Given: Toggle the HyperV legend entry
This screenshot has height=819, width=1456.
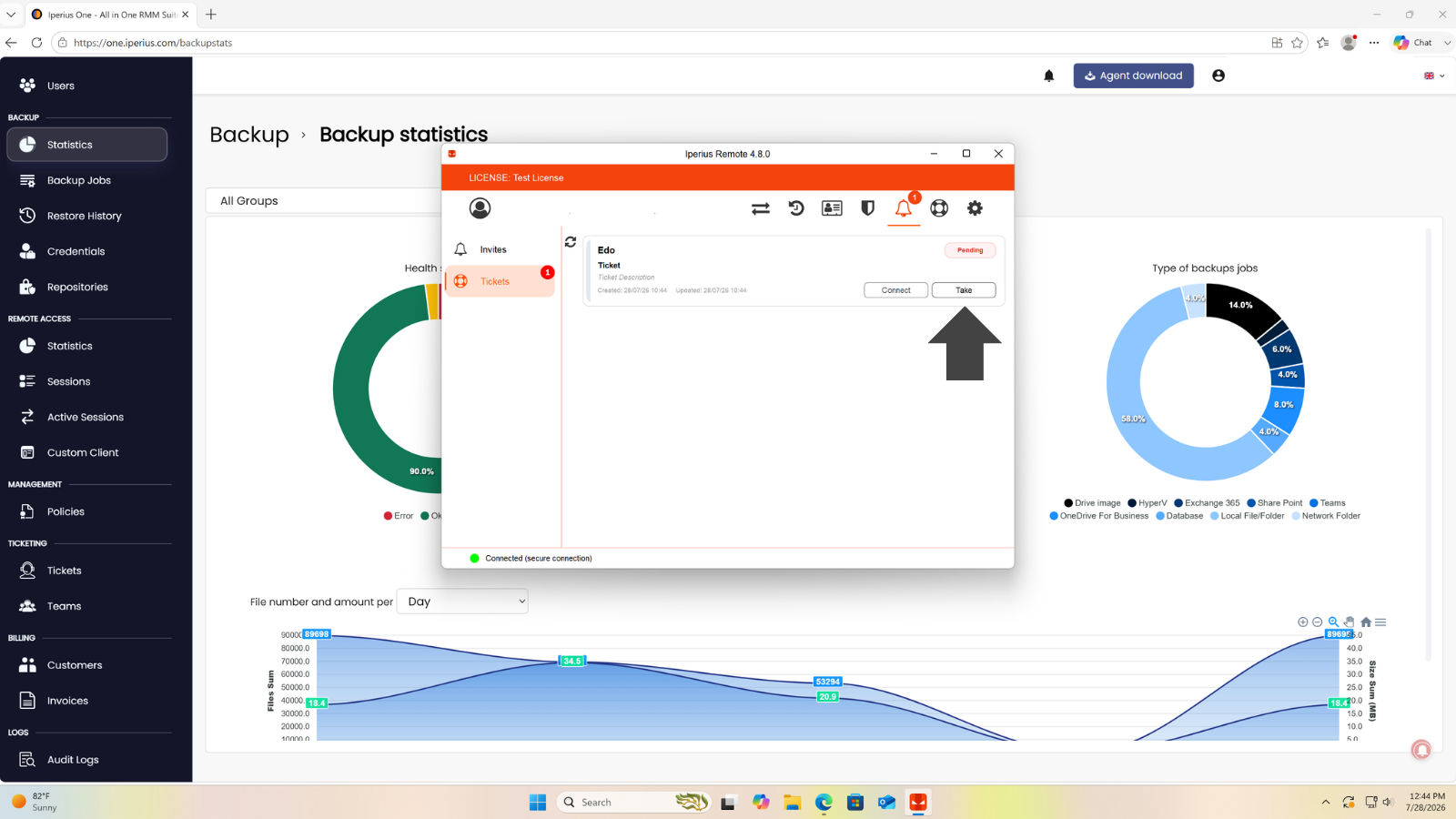Looking at the screenshot, I should 1147,503.
